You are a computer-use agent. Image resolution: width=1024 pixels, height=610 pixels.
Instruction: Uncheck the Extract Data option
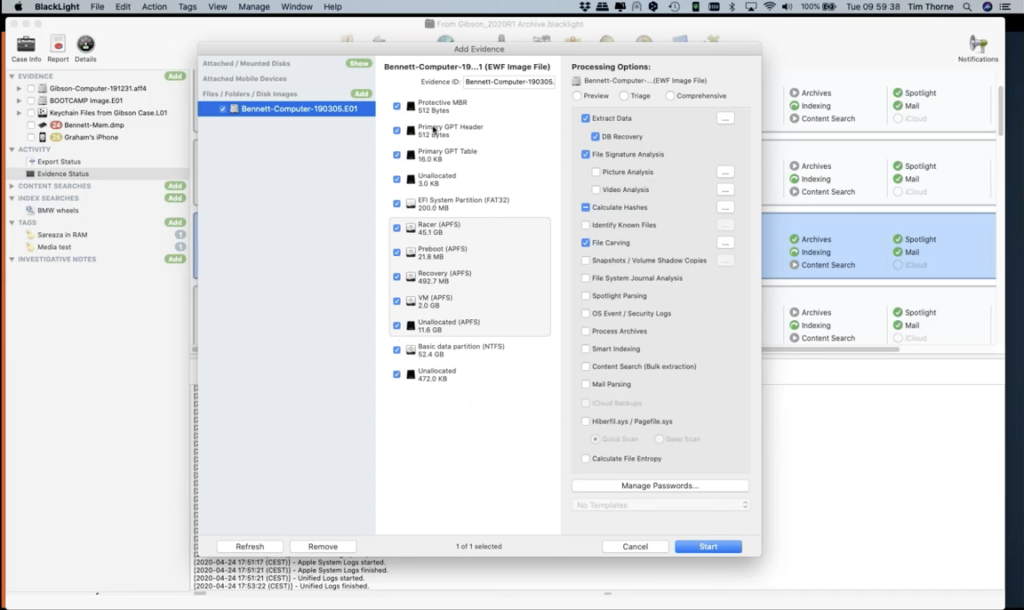pyautogui.click(x=585, y=118)
